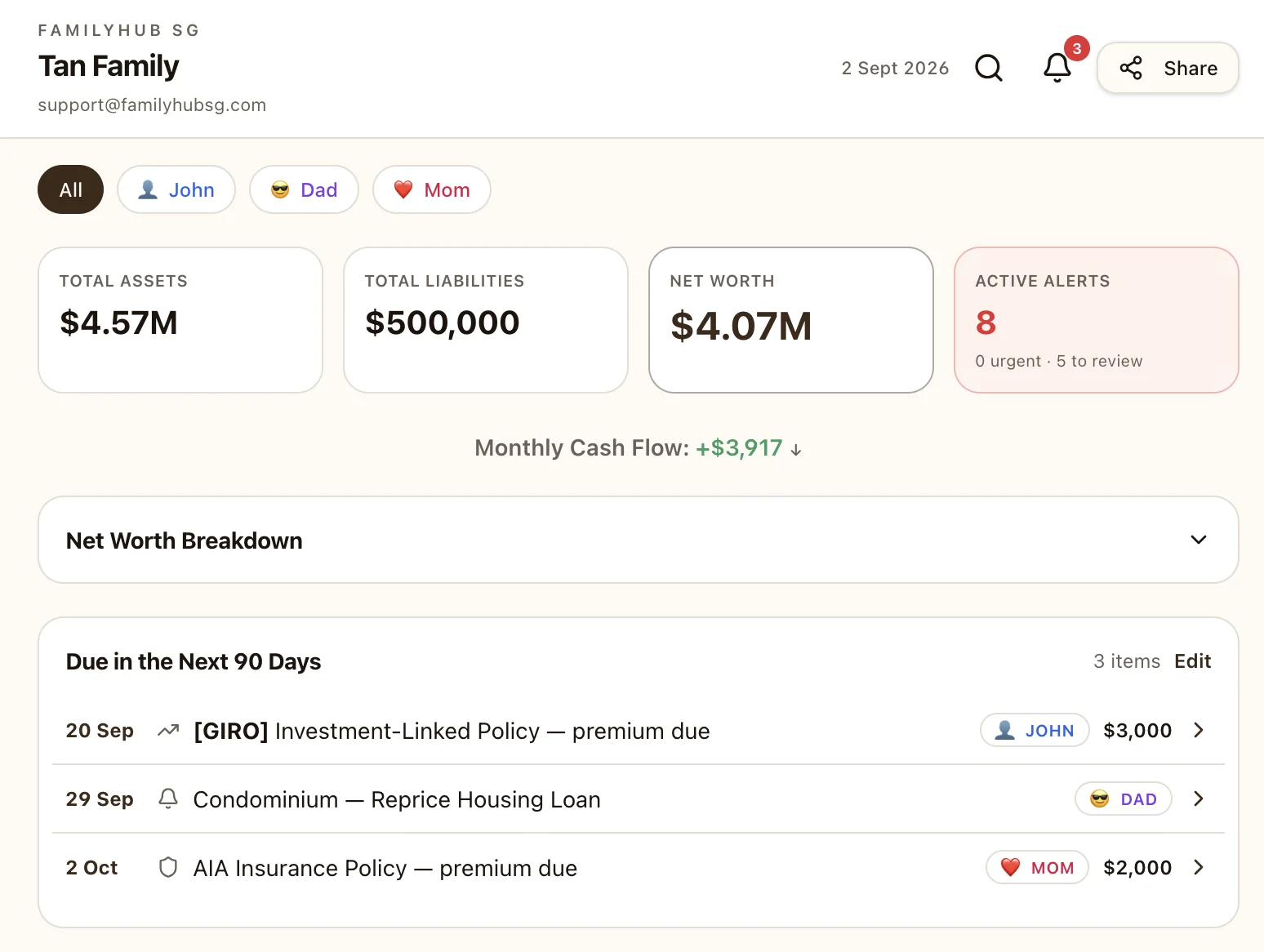
Task: Select the Net Worth card
Action: 791,320
